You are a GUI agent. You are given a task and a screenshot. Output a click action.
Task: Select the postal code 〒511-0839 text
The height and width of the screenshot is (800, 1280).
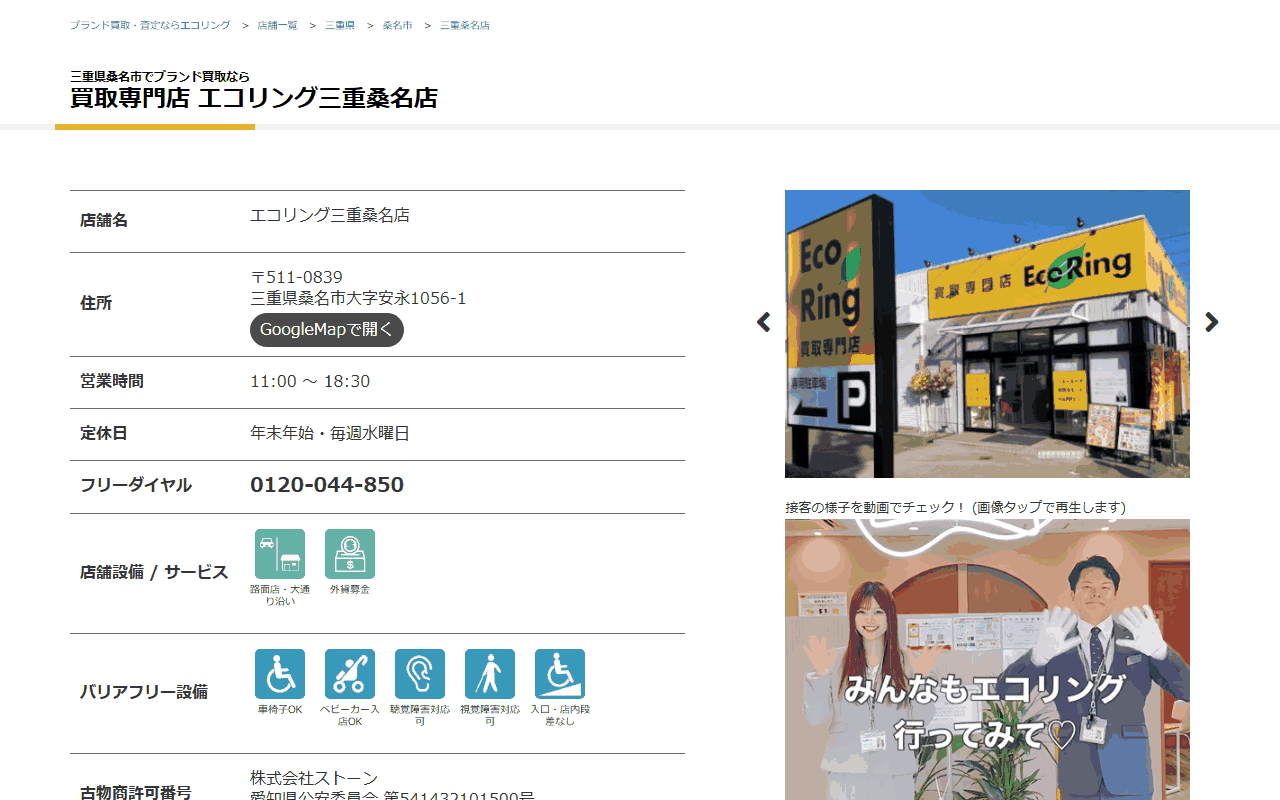(x=296, y=277)
